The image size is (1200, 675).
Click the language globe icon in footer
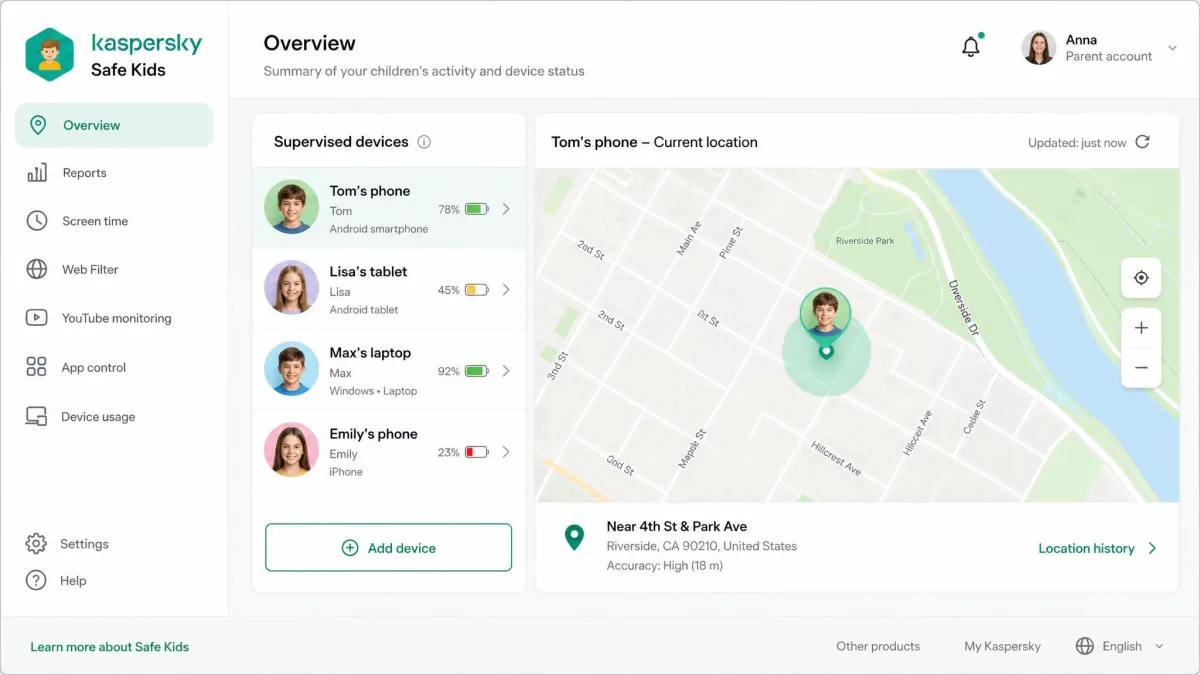click(x=1085, y=646)
